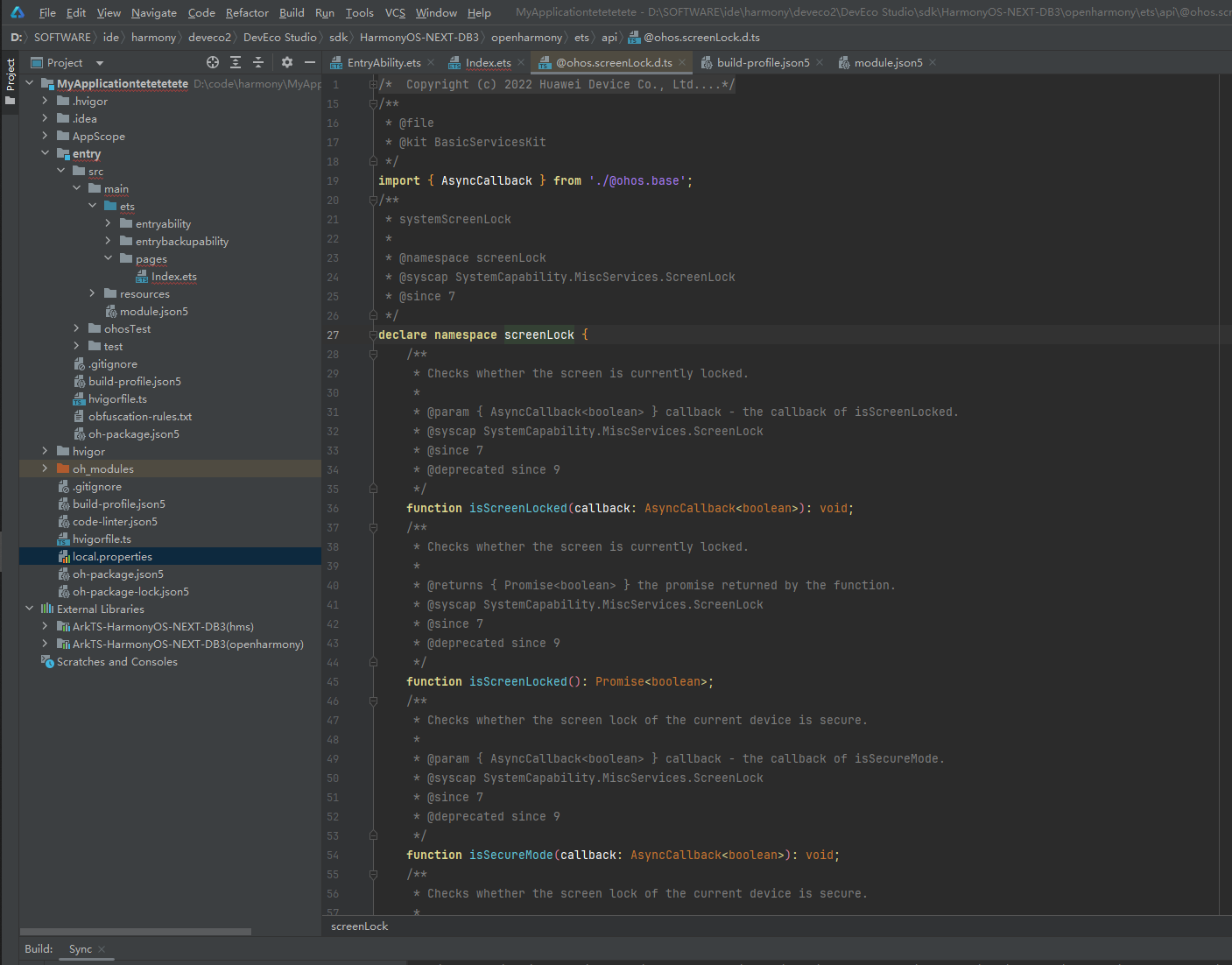This screenshot has width=1232, height=965.
Task: Close the build-profile.json5 tab
Action: (x=820, y=62)
